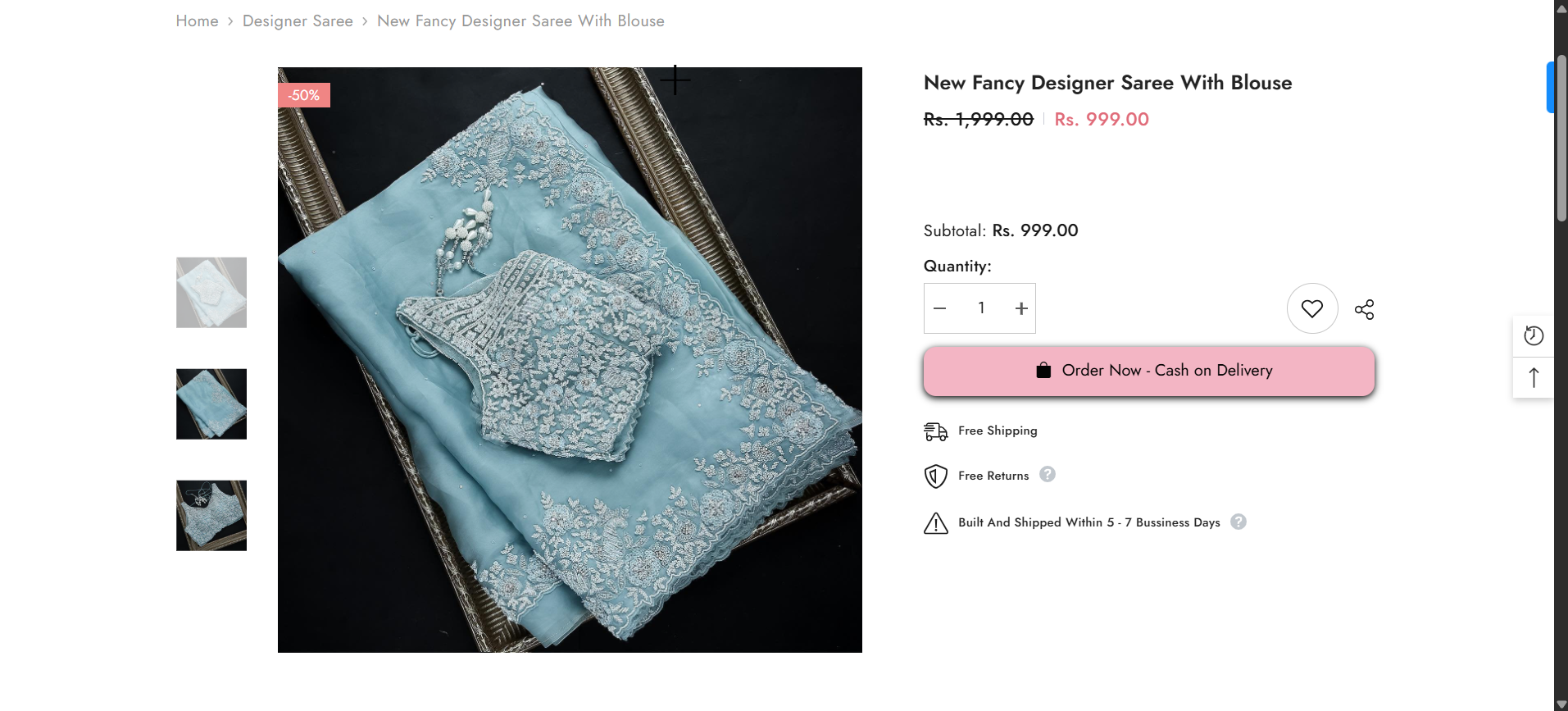Select the second blue saree thumbnail
Screen dimensions: 1568x711
point(211,404)
